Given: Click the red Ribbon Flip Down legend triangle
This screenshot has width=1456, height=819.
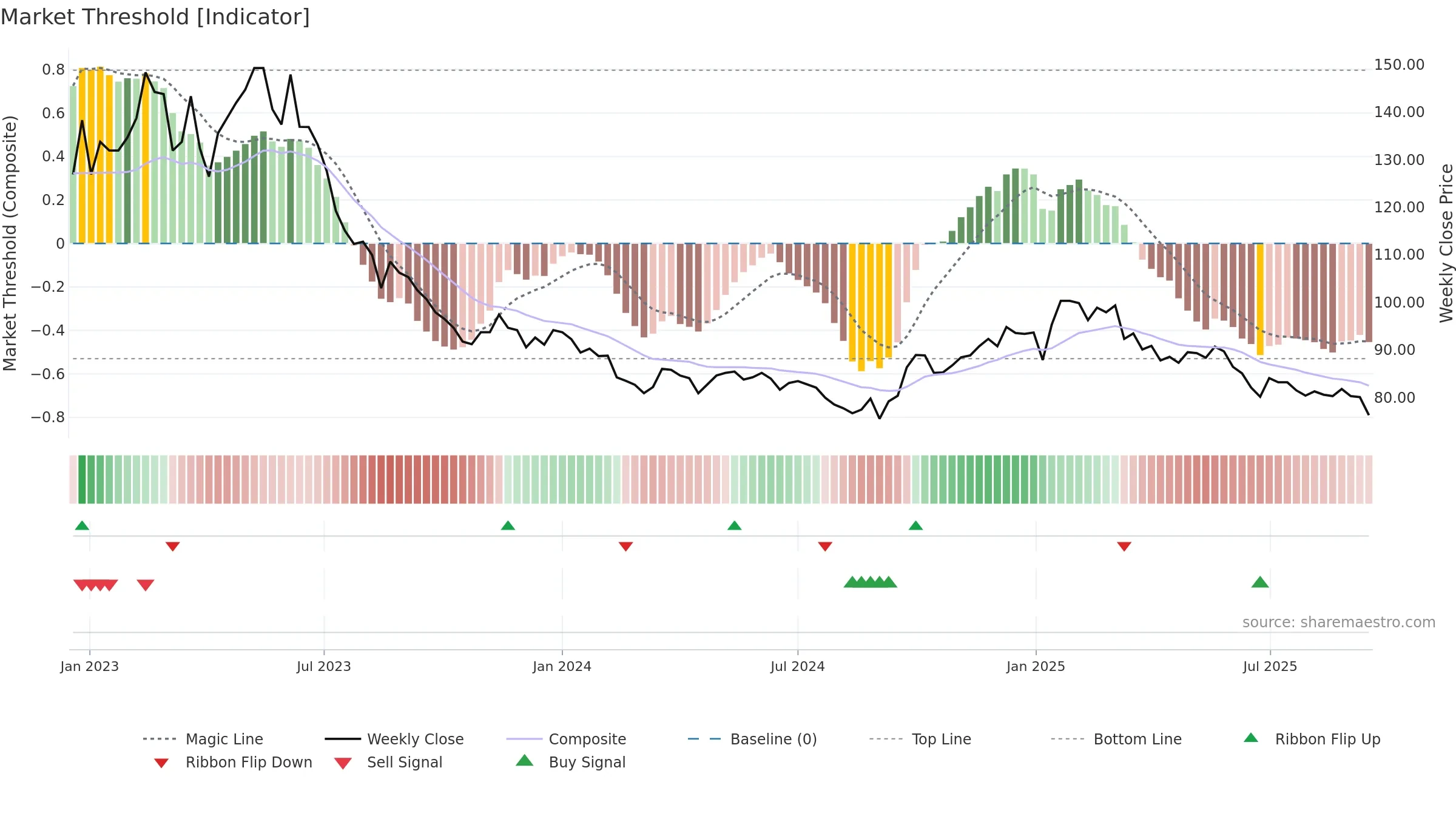Looking at the screenshot, I should (x=161, y=763).
